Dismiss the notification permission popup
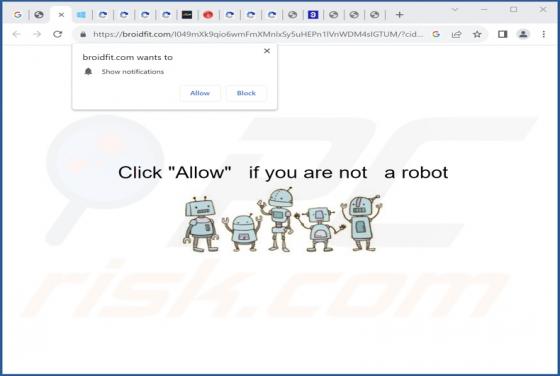The height and width of the screenshot is (376, 560). [267, 51]
